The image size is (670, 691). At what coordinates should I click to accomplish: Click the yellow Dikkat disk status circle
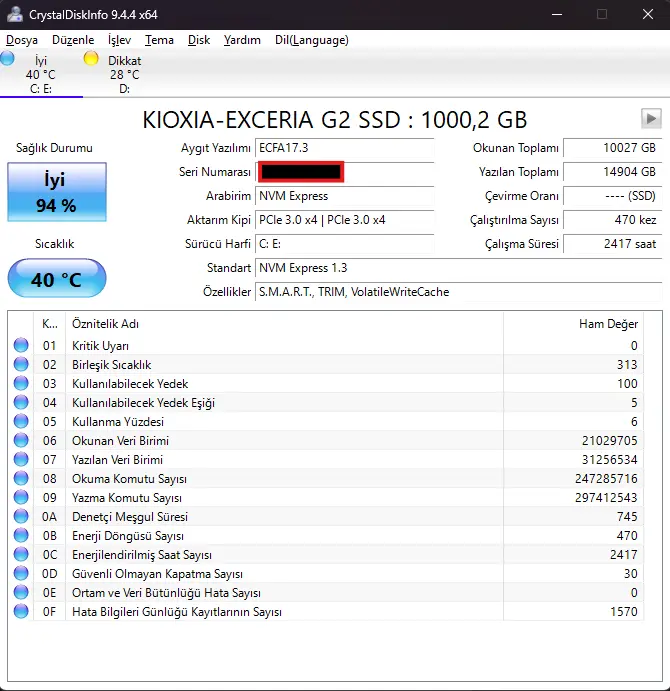pos(91,58)
